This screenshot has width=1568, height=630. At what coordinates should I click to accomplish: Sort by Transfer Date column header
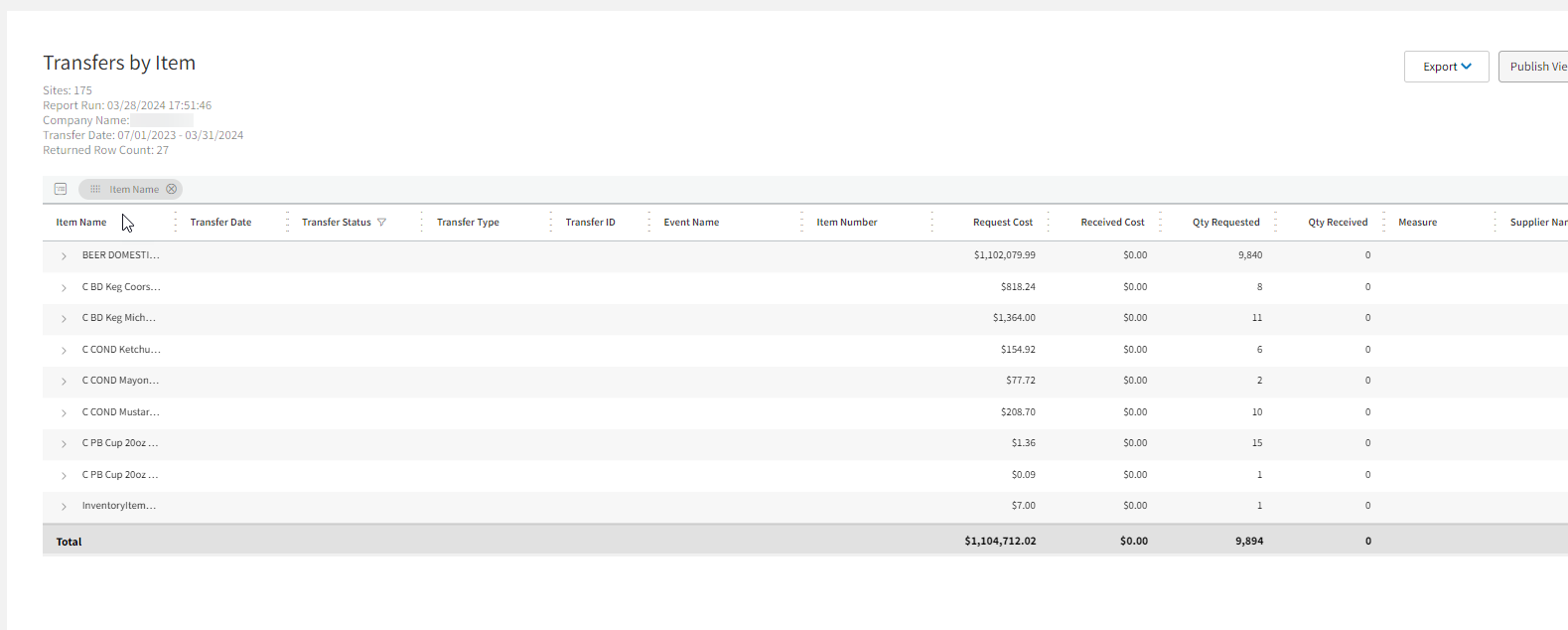tap(220, 223)
